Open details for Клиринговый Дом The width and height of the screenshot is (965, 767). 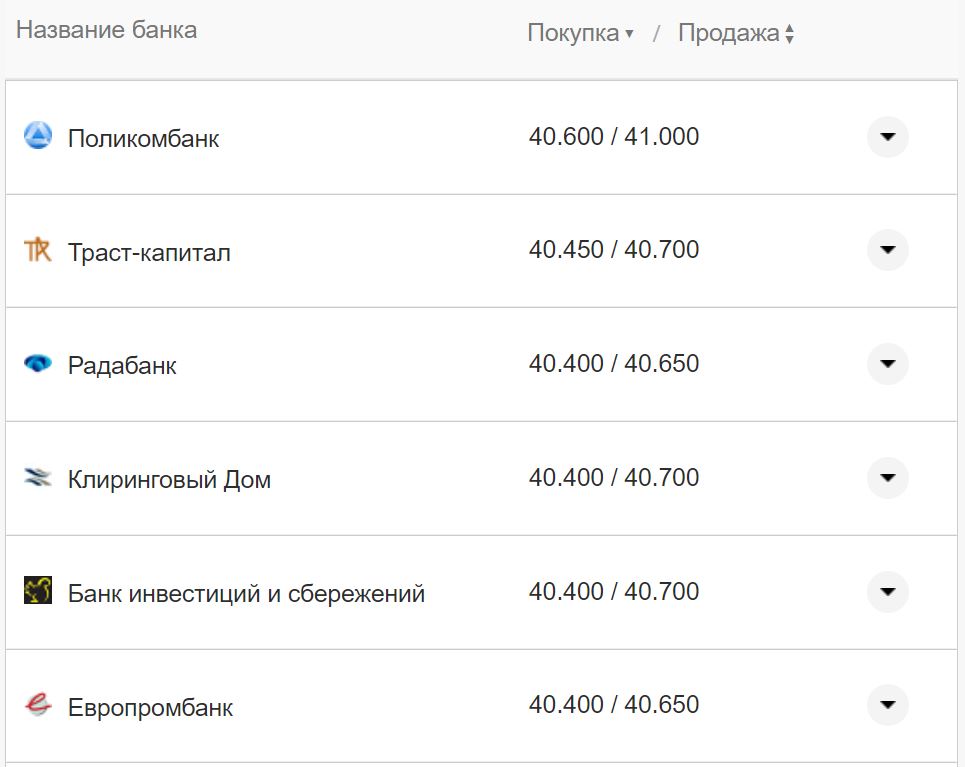pyautogui.click(x=887, y=478)
